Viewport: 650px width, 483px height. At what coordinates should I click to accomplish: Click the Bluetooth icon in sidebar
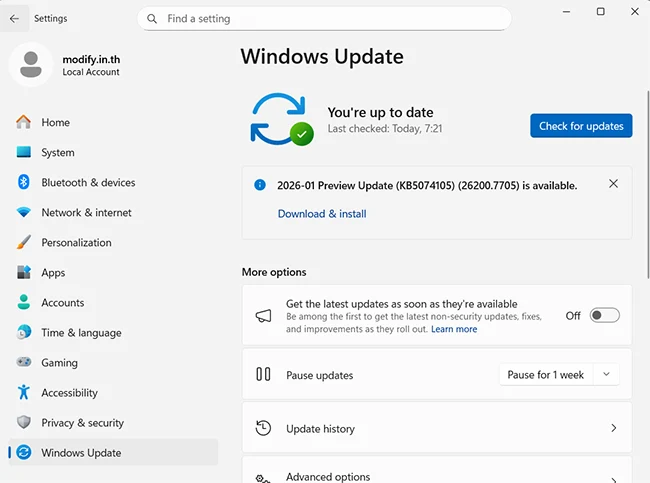pos(24,182)
